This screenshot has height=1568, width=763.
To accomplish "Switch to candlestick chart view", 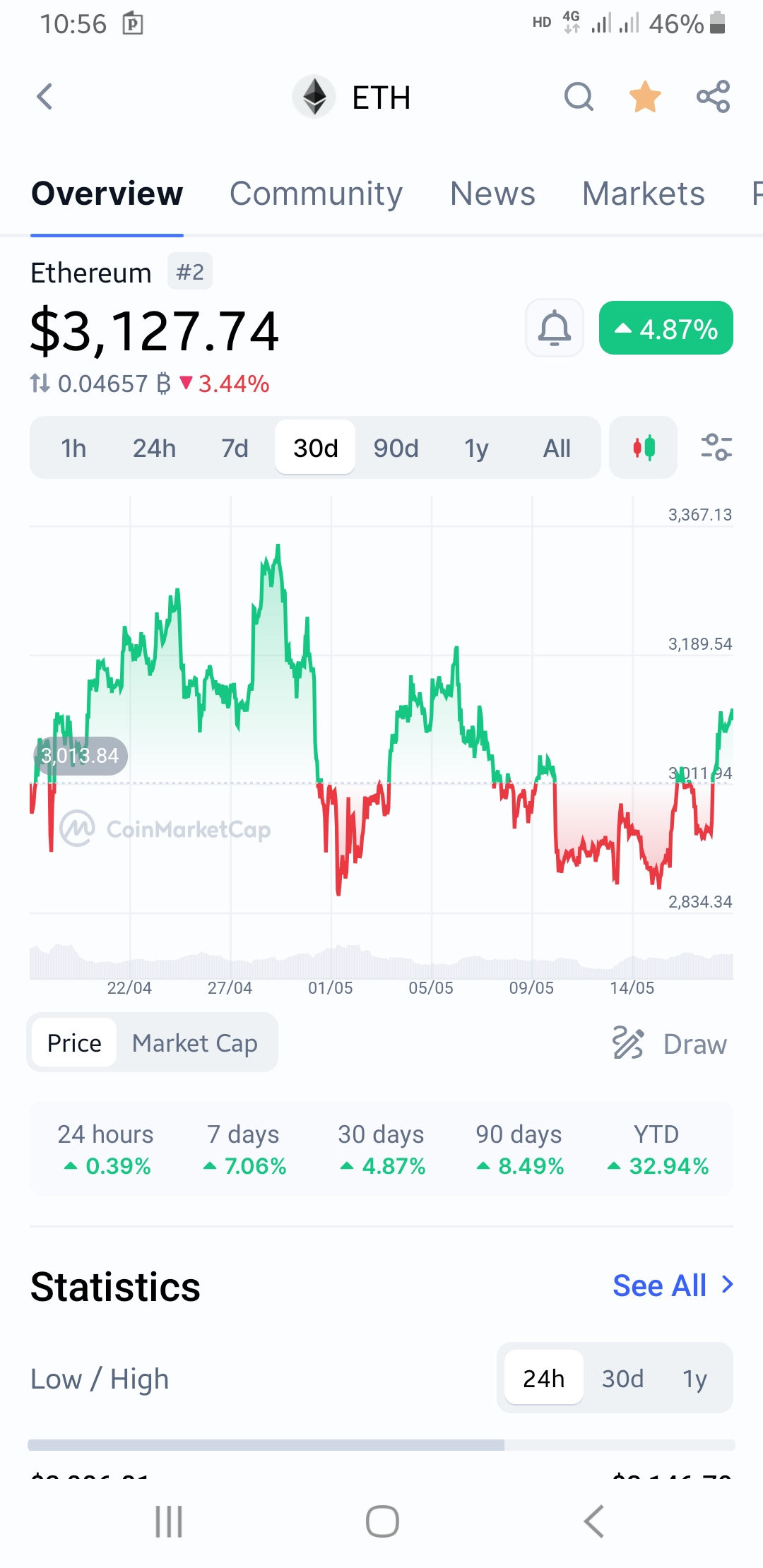I will [x=644, y=448].
